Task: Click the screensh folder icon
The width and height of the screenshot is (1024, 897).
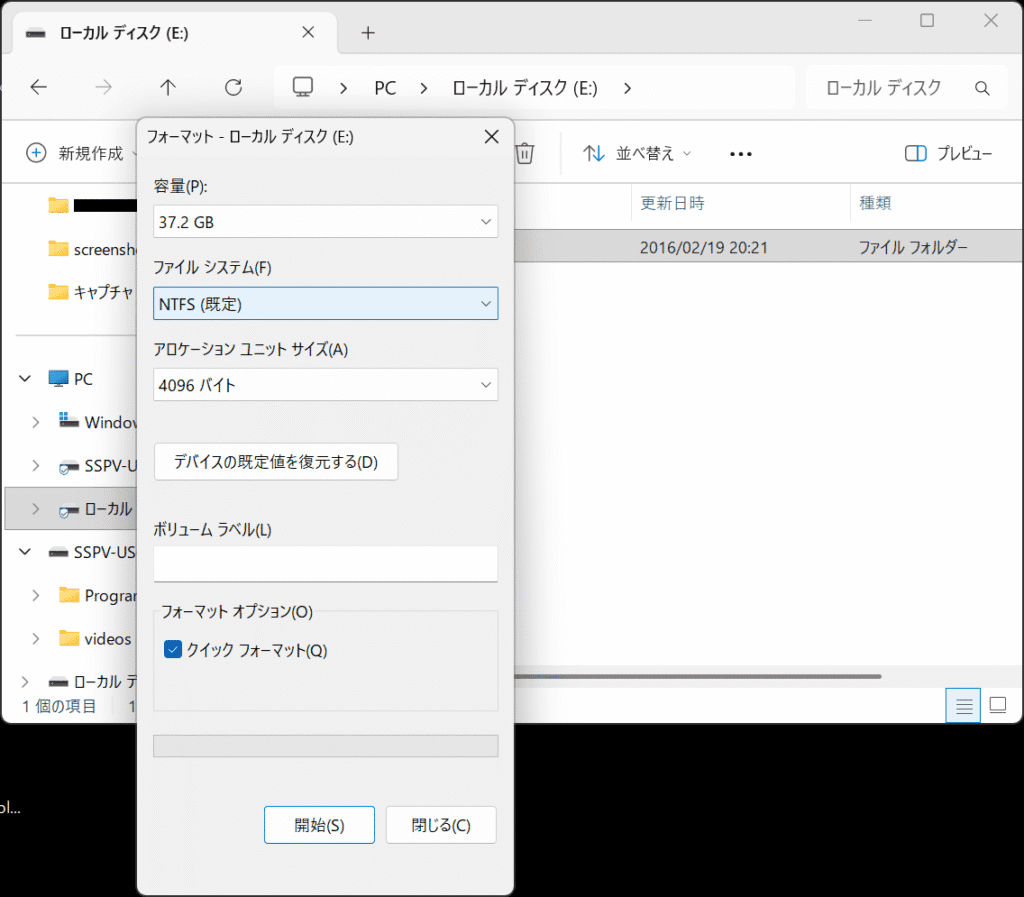Action: click(58, 249)
